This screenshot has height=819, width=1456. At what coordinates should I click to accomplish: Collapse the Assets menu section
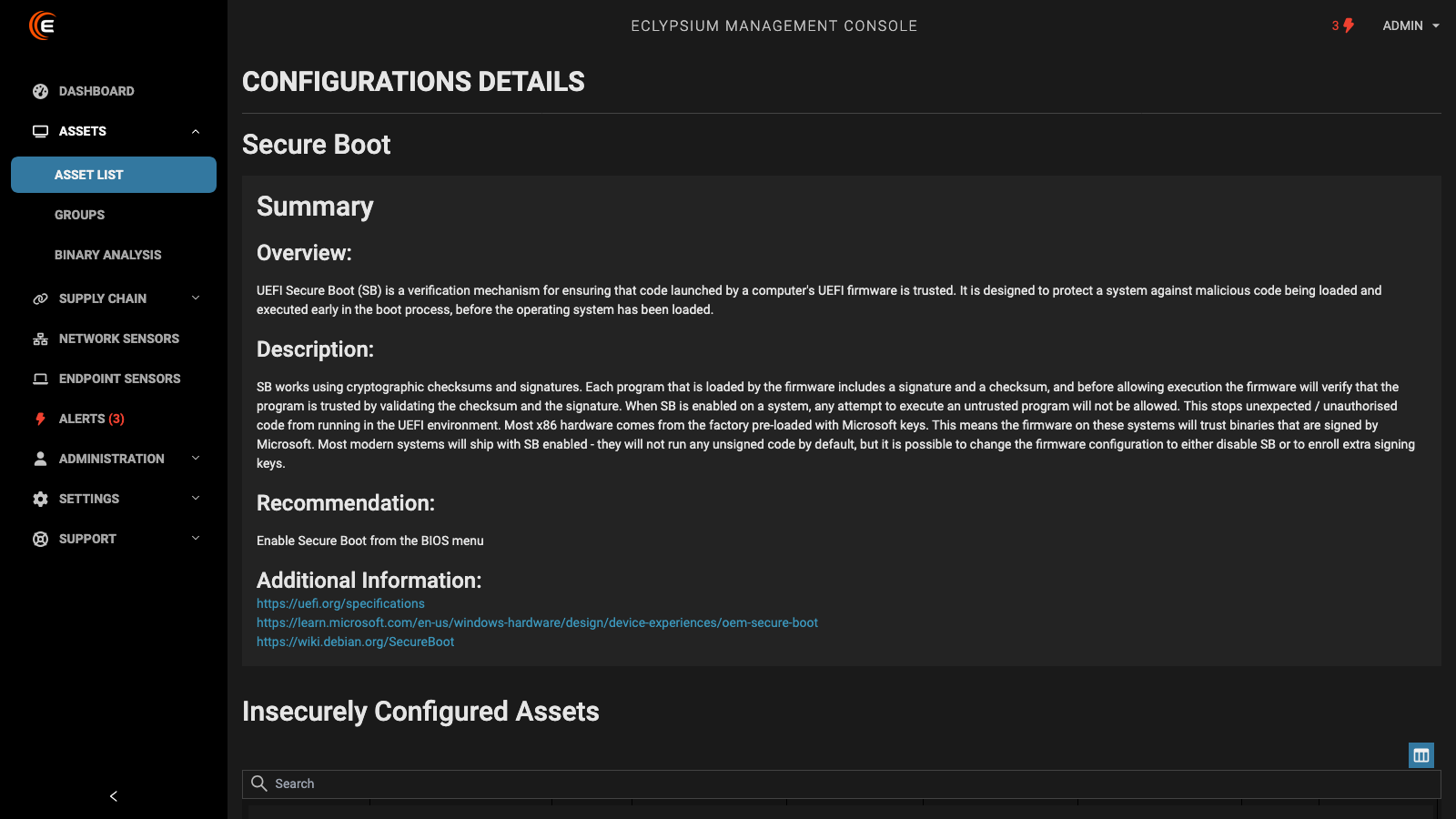click(196, 131)
